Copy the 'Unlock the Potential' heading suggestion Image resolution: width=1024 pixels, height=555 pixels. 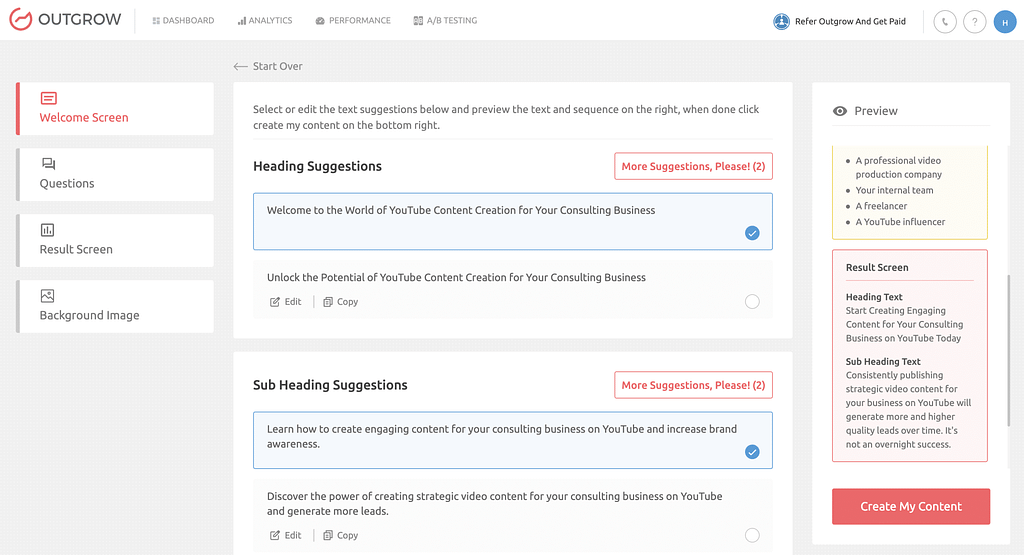340,302
